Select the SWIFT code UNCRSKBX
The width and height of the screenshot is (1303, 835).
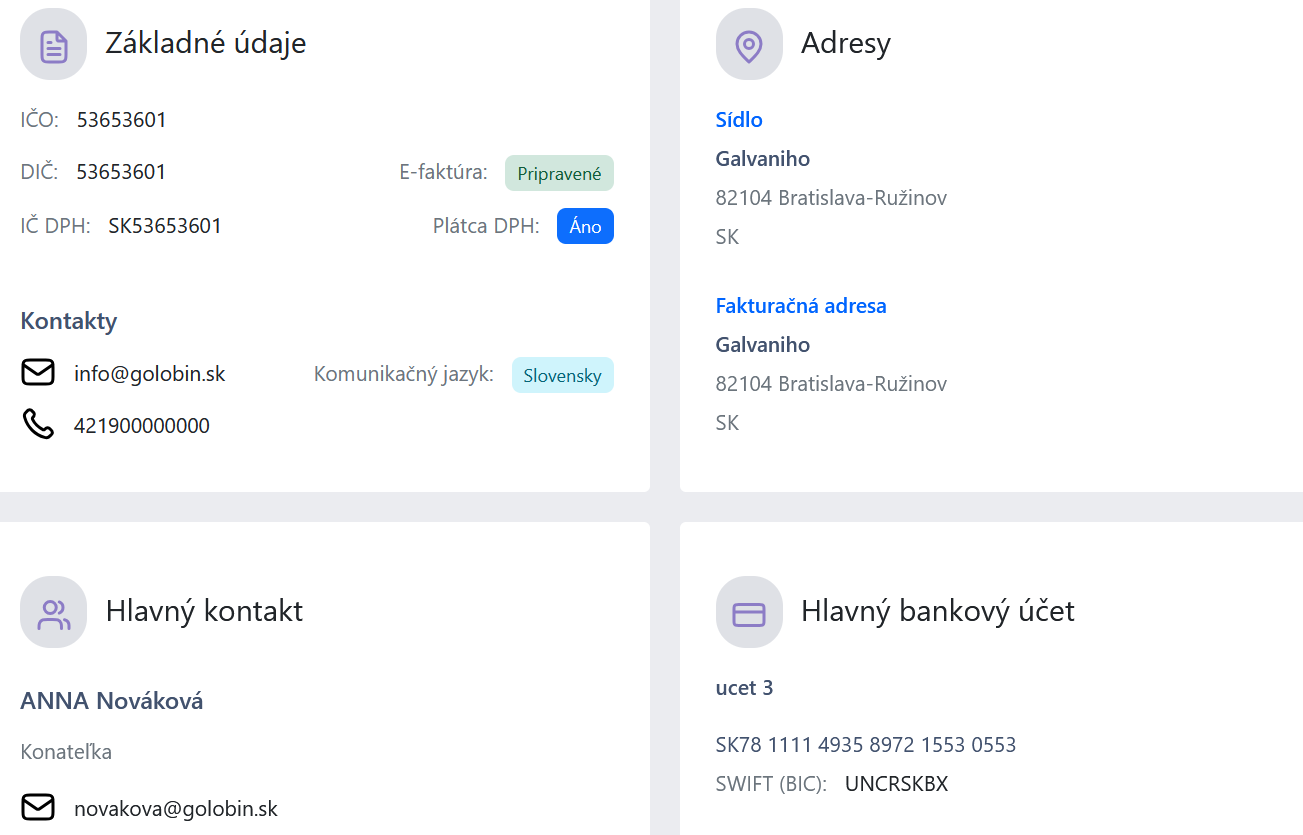coord(896,784)
